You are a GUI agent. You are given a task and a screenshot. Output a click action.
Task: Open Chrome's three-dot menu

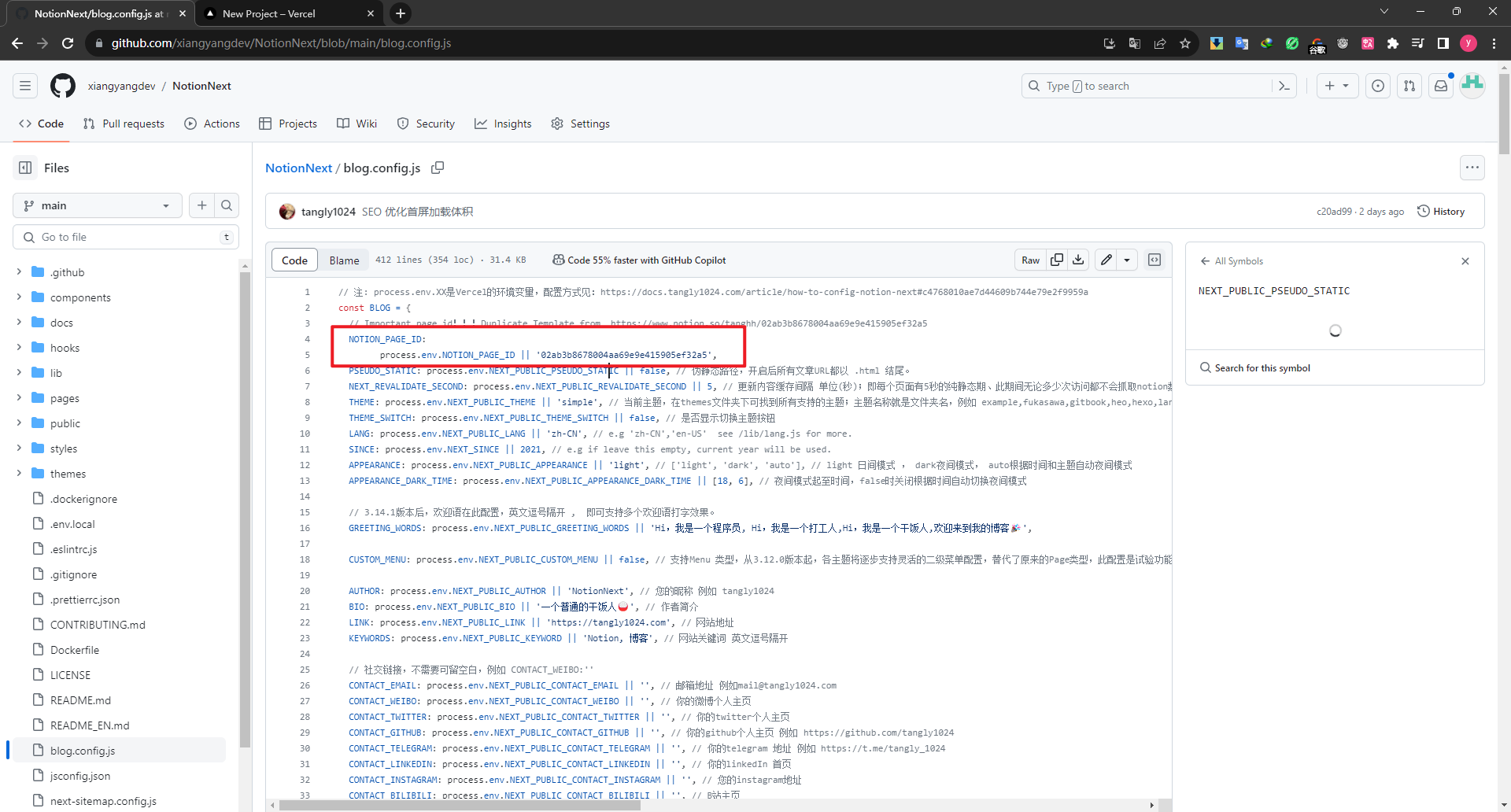point(1494,43)
